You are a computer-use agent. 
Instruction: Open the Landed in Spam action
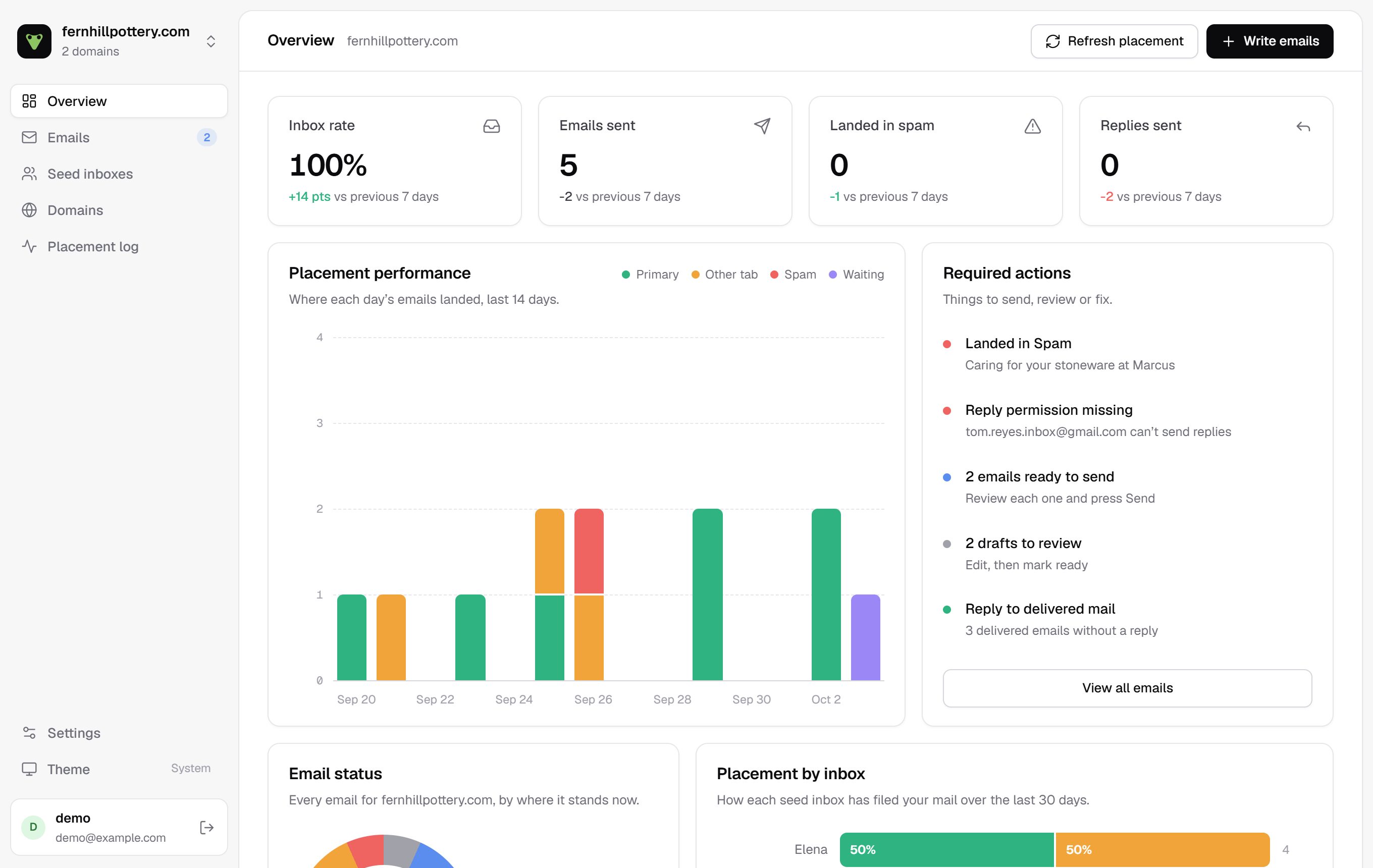[1127, 354]
